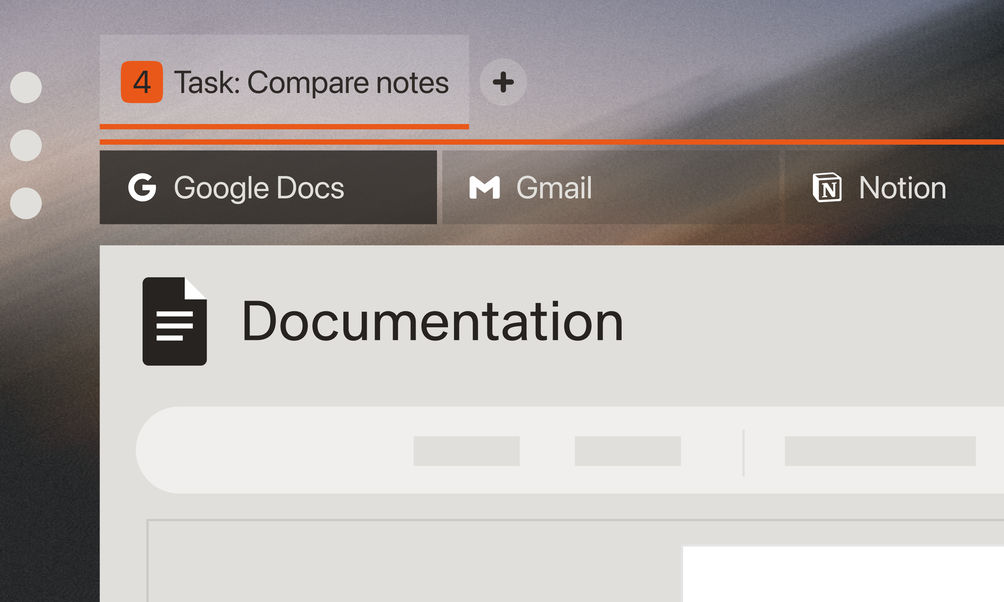
Task: Click the orange "4" badge on the task tab
Action: coord(141,82)
